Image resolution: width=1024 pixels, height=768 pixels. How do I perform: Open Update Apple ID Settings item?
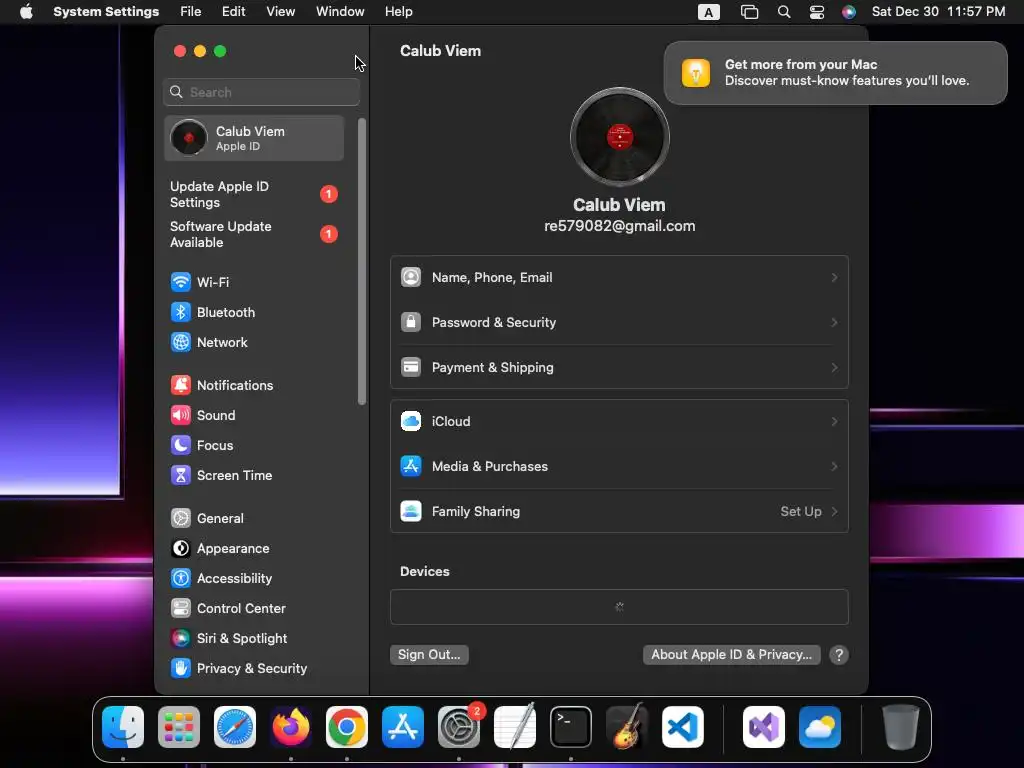(253, 195)
